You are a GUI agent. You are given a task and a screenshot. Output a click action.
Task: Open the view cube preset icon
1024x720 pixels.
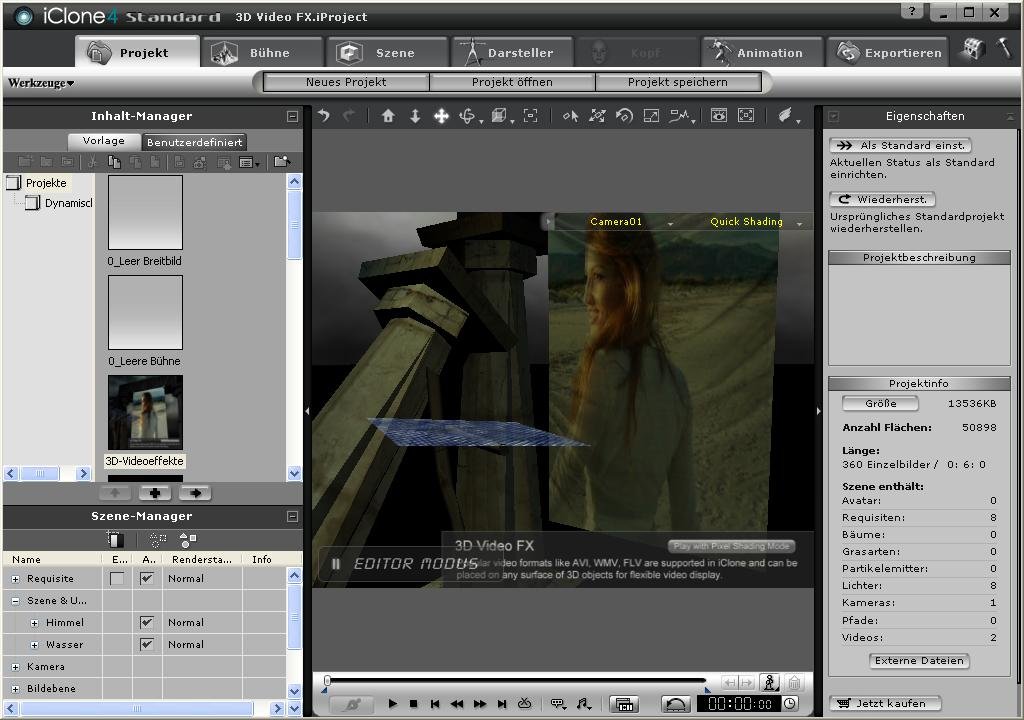coord(500,116)
